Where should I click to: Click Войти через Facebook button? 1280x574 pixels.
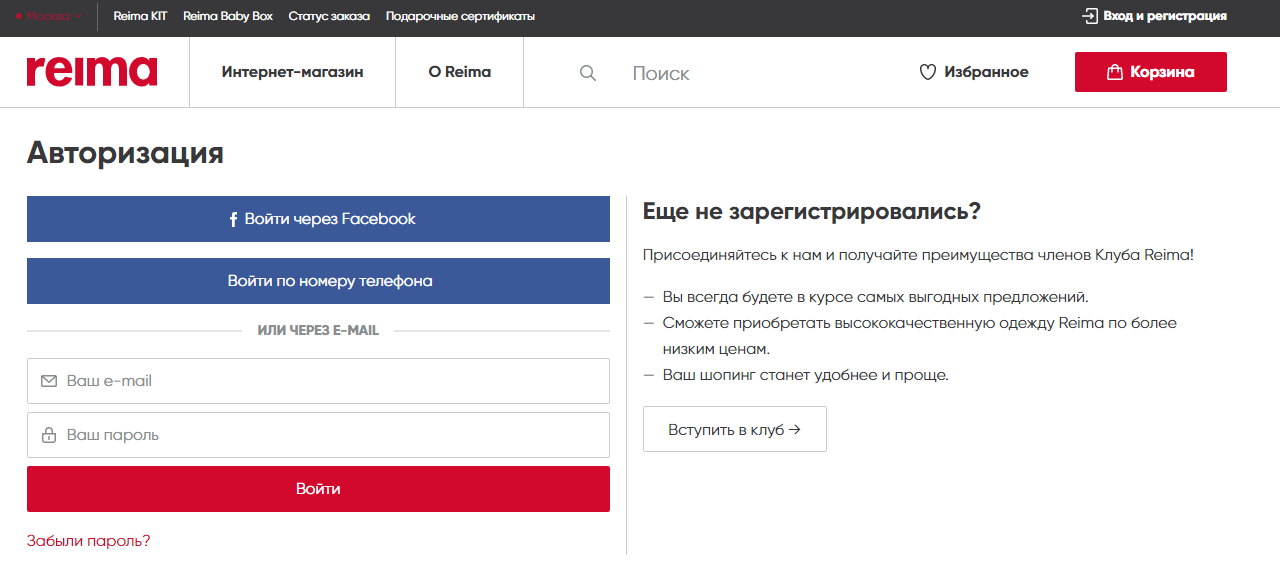[318, 219]
